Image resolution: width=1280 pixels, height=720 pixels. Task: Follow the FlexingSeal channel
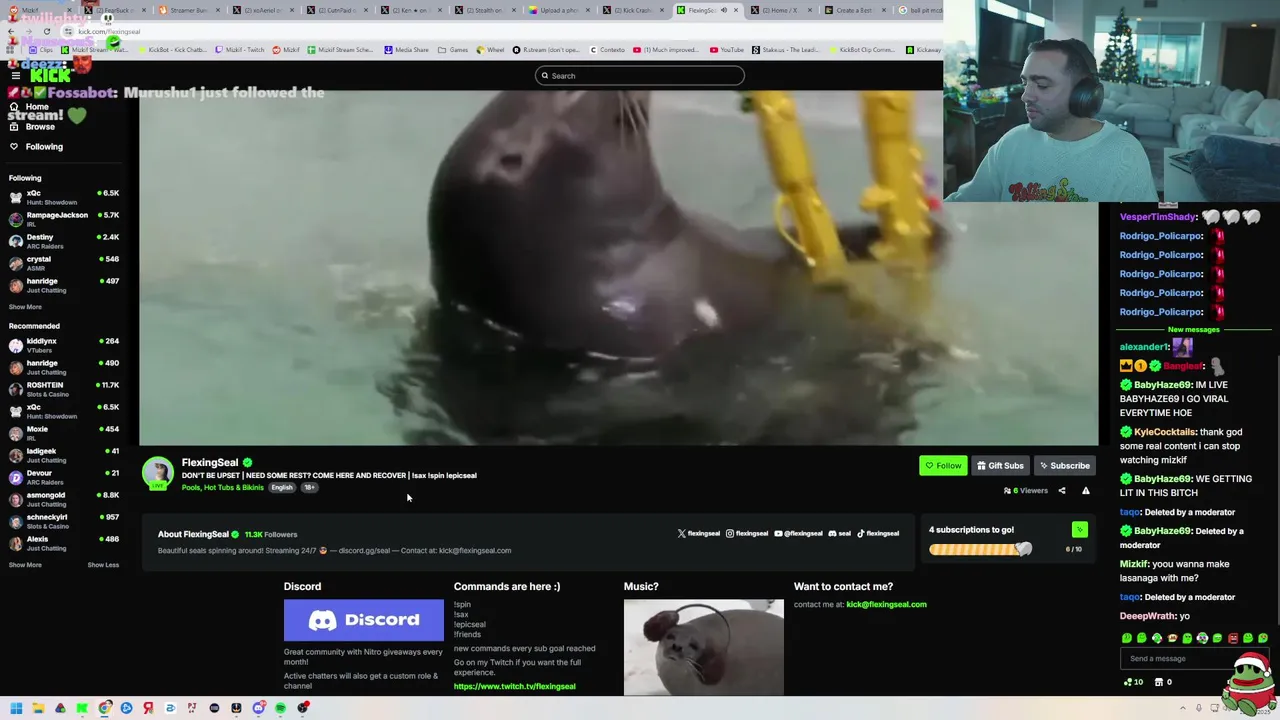point(943,465)
